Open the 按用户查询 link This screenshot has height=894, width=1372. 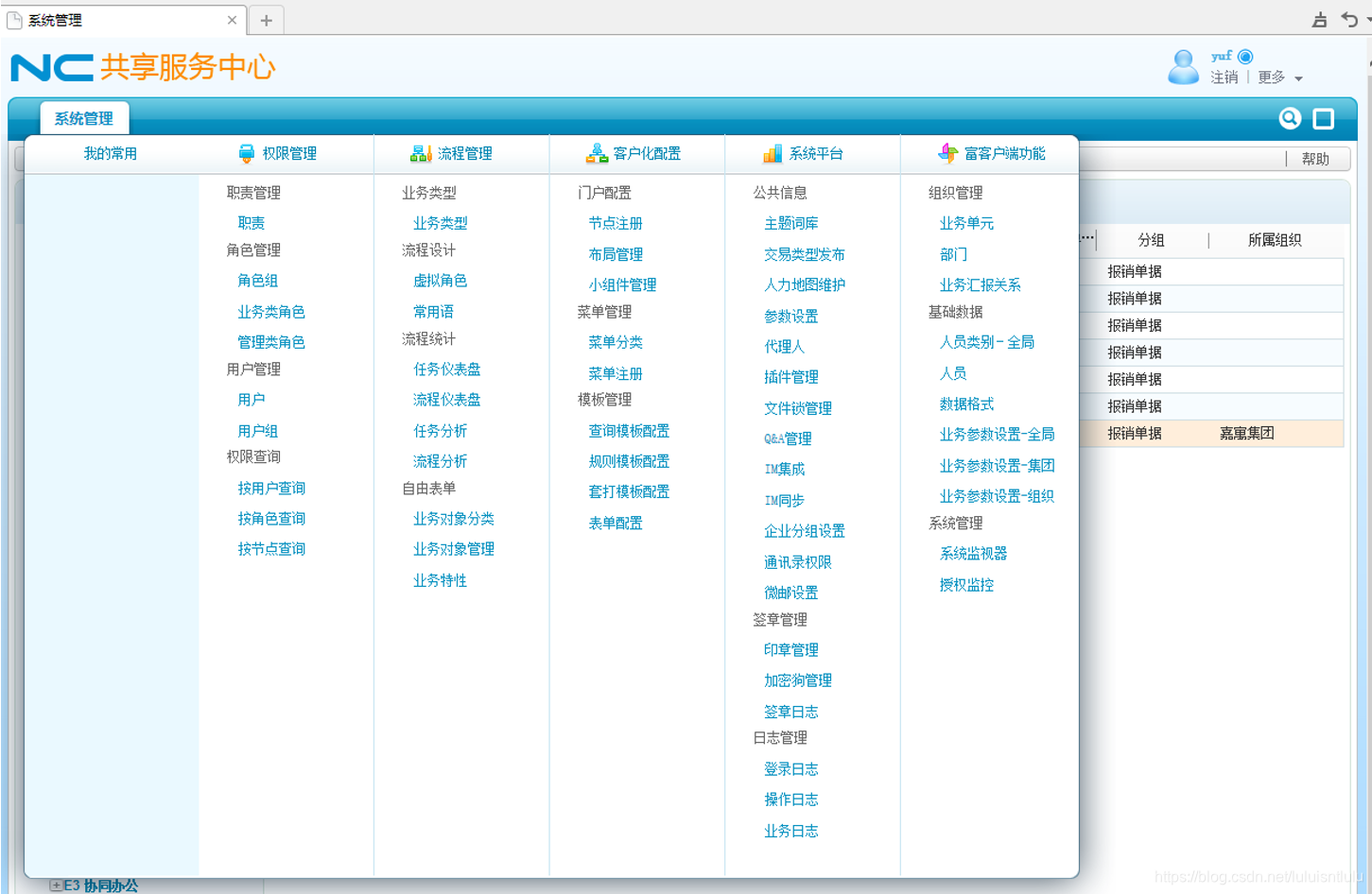(271, 489)
